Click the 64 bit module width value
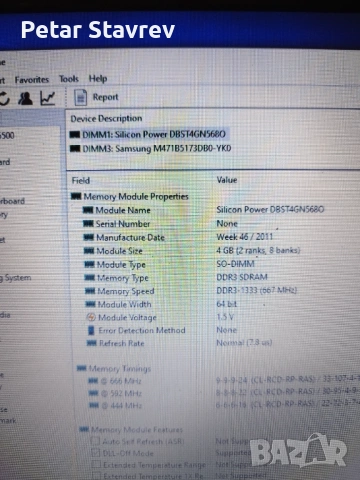 coord(227,304)
